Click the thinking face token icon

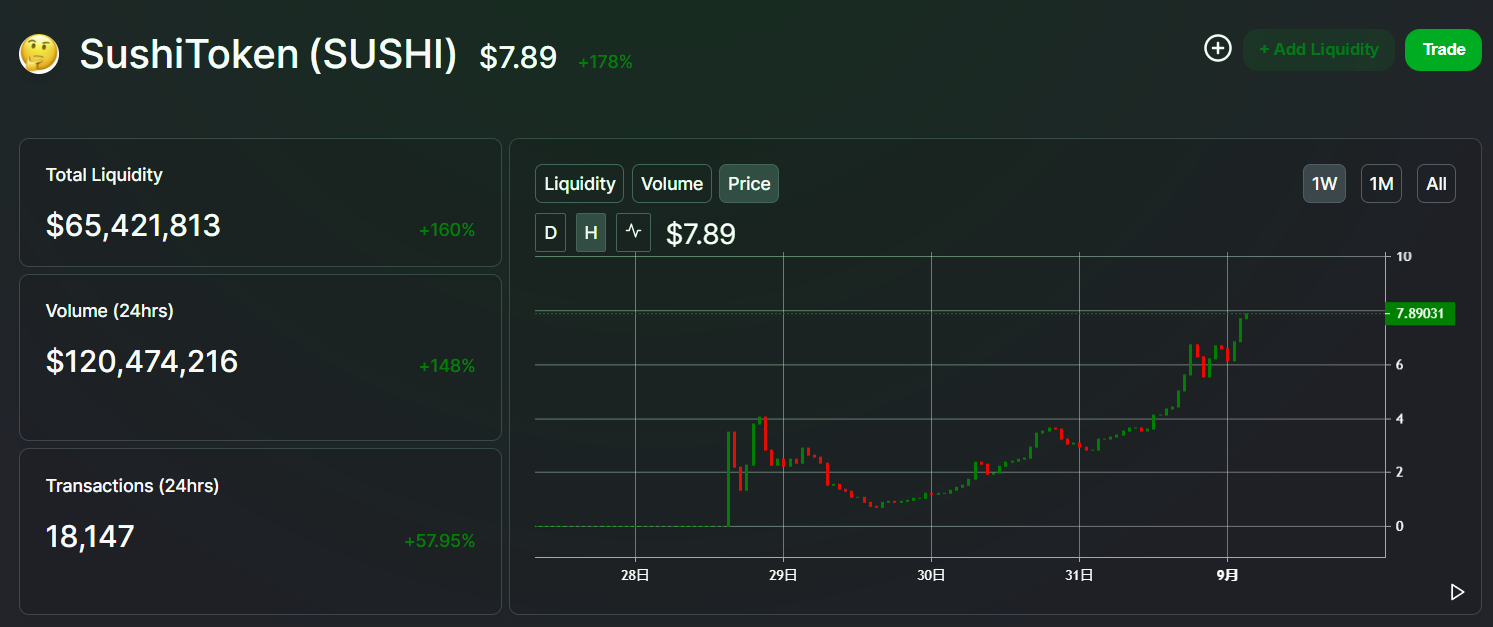[x=39, y=54]
